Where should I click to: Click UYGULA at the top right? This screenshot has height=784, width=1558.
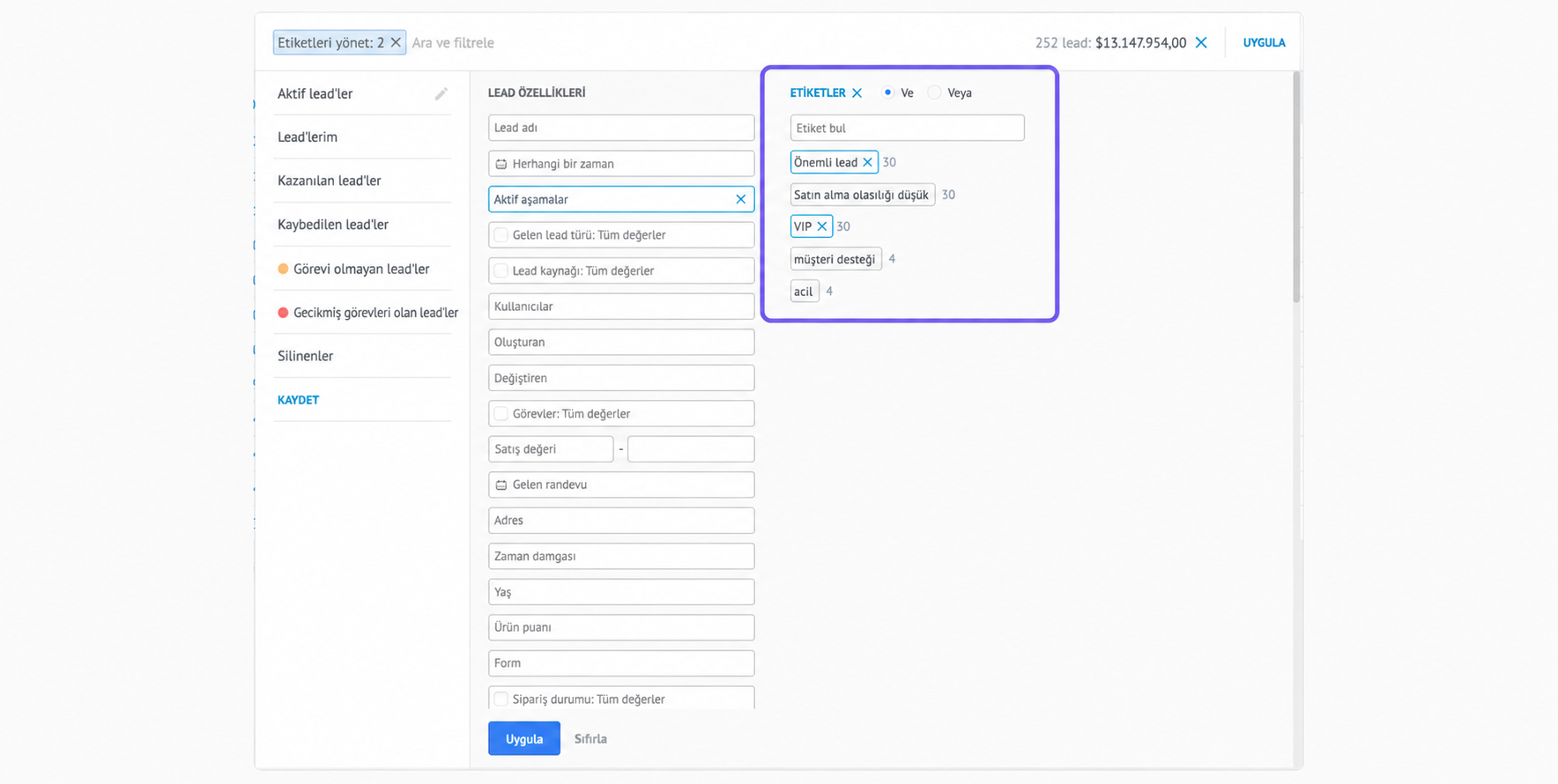[x=1264, y=42]
